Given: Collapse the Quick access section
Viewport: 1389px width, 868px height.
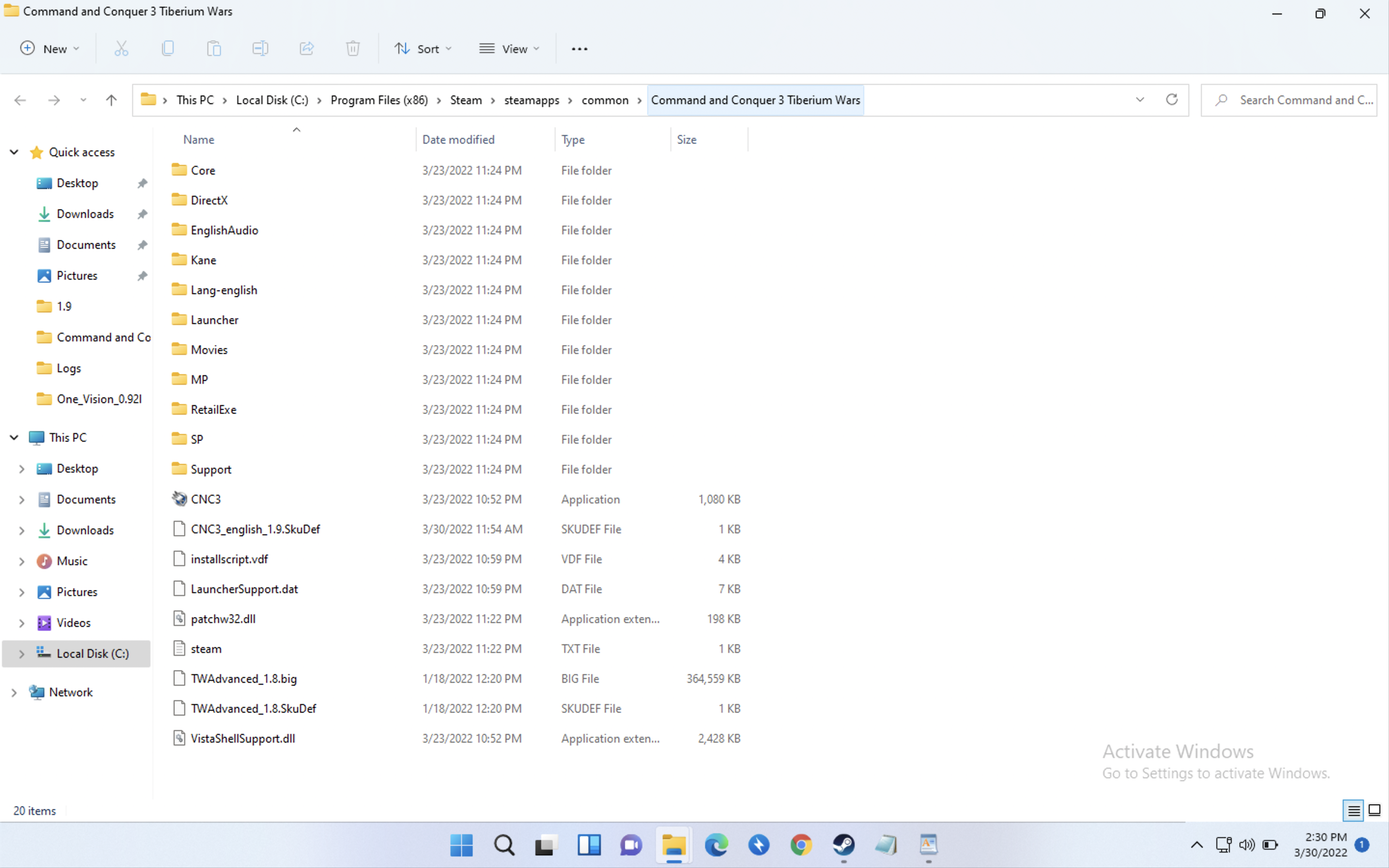Looking at the screenshot, I should [14, 152].
